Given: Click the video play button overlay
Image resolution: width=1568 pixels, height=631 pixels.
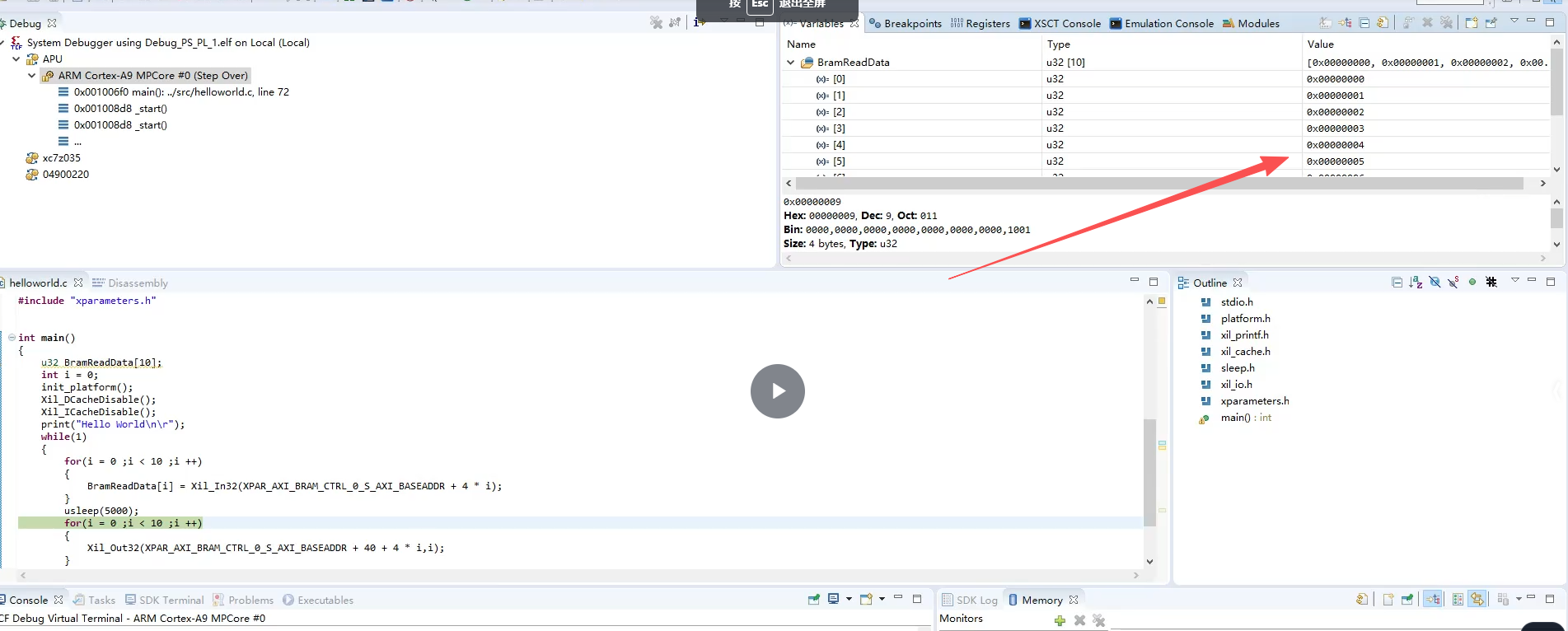Looking at the screenshot, I should pos(777,391).
